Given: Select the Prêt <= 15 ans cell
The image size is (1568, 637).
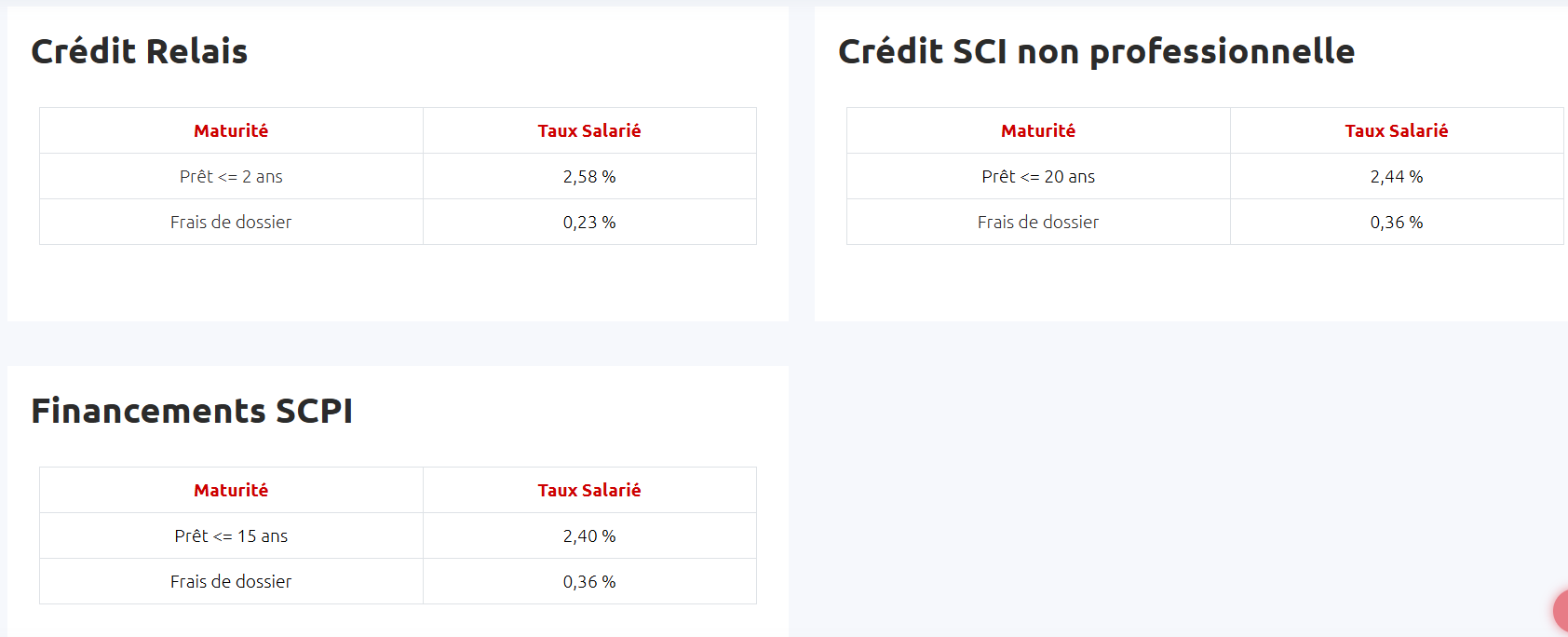Looking at the screenshot, I should pos(231,536).
